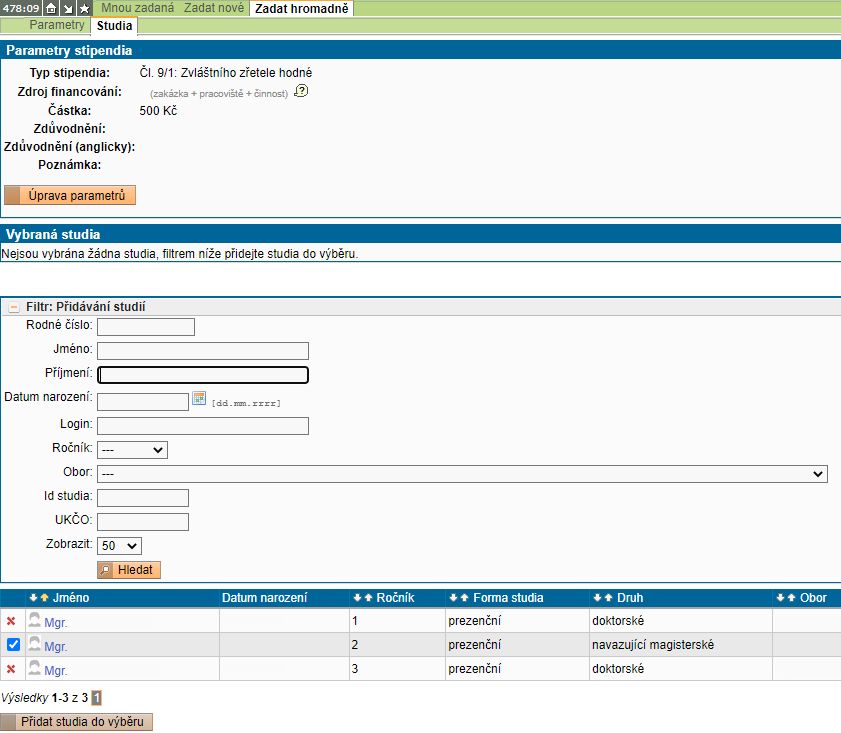The image size is (841, 733).
Task: Collapse the Filtr: Přidávání studií section
Action: [x=14, y=307]
